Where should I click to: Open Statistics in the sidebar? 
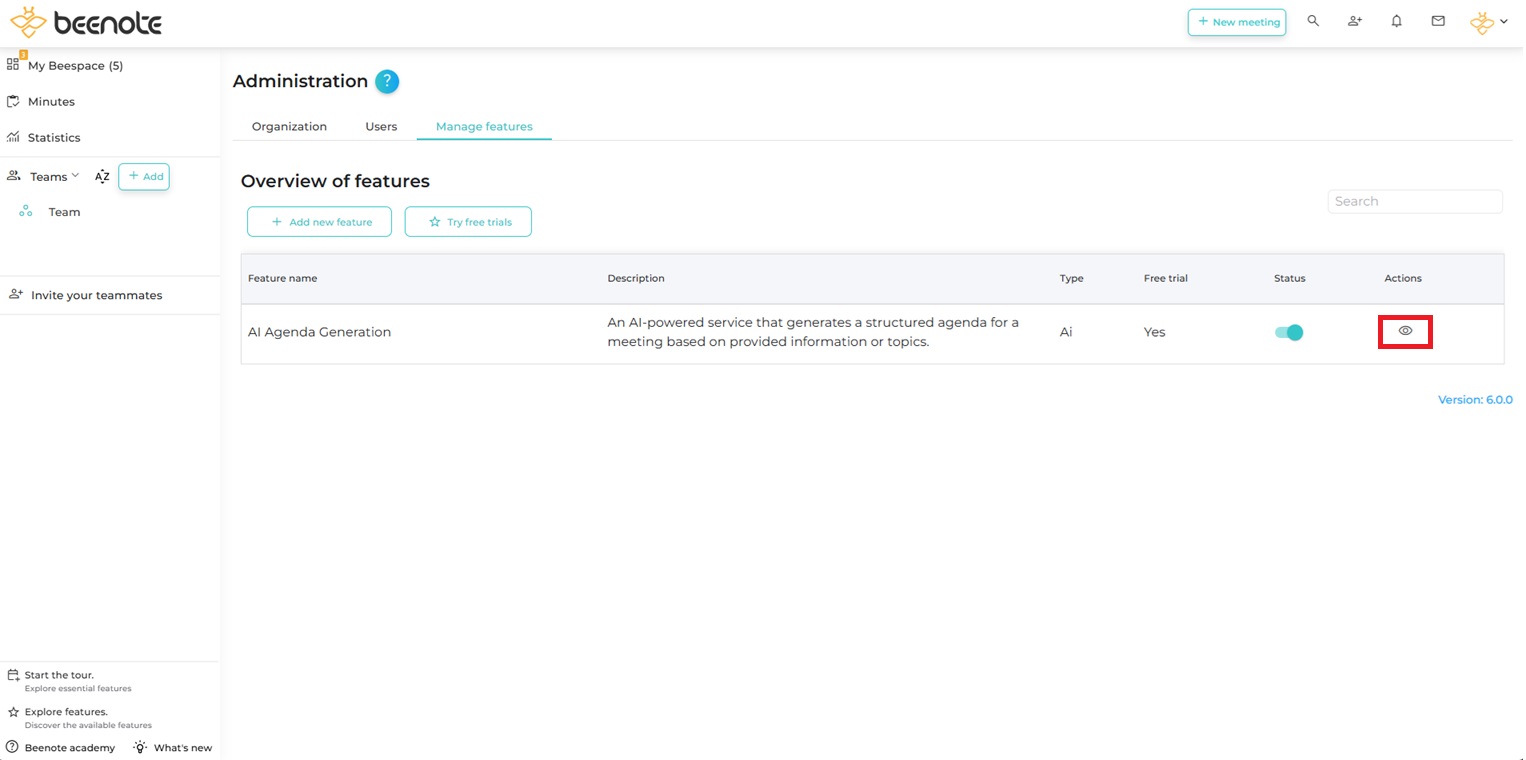click(x=53, y=138)
